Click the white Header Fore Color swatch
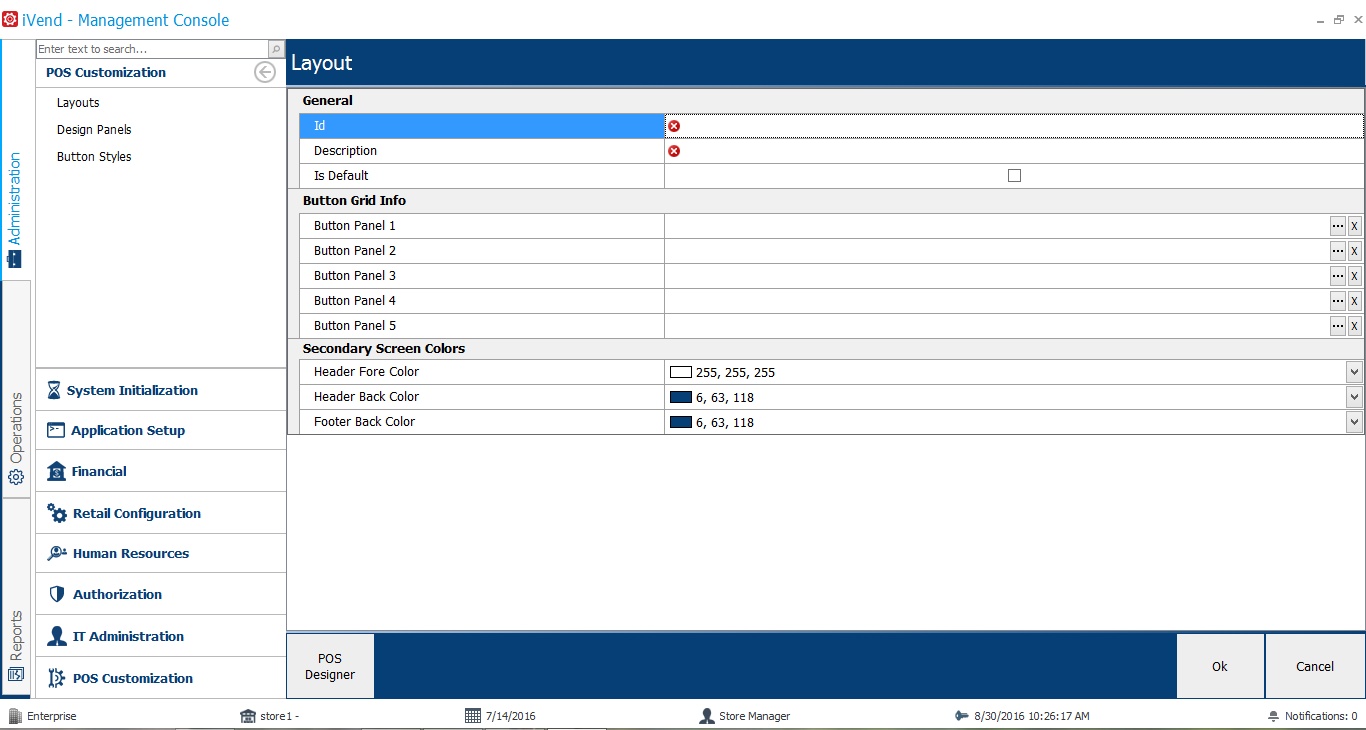The height and width of the screenshot is (730, 1366). pos(681,372)
